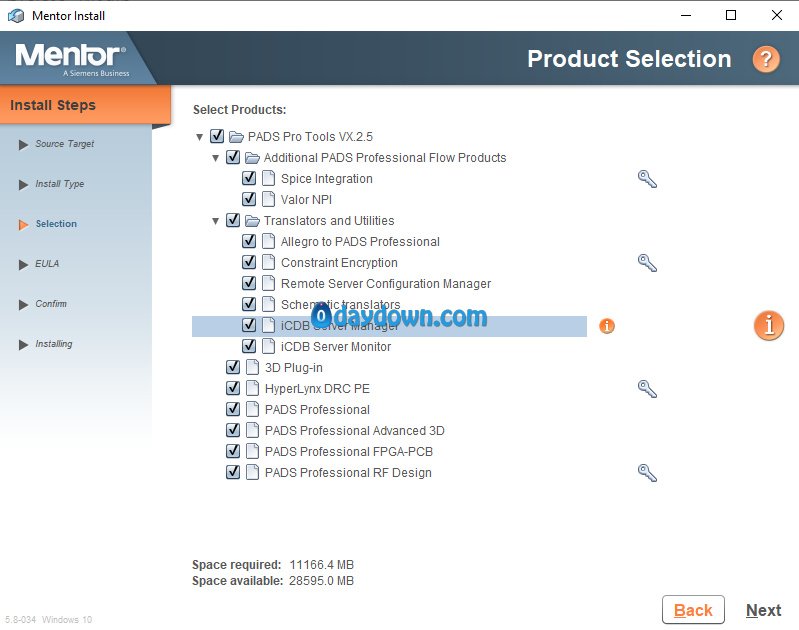Go to the Source Target install step
The width and height of the screenshot is (799, 630).
pos(64,144)
